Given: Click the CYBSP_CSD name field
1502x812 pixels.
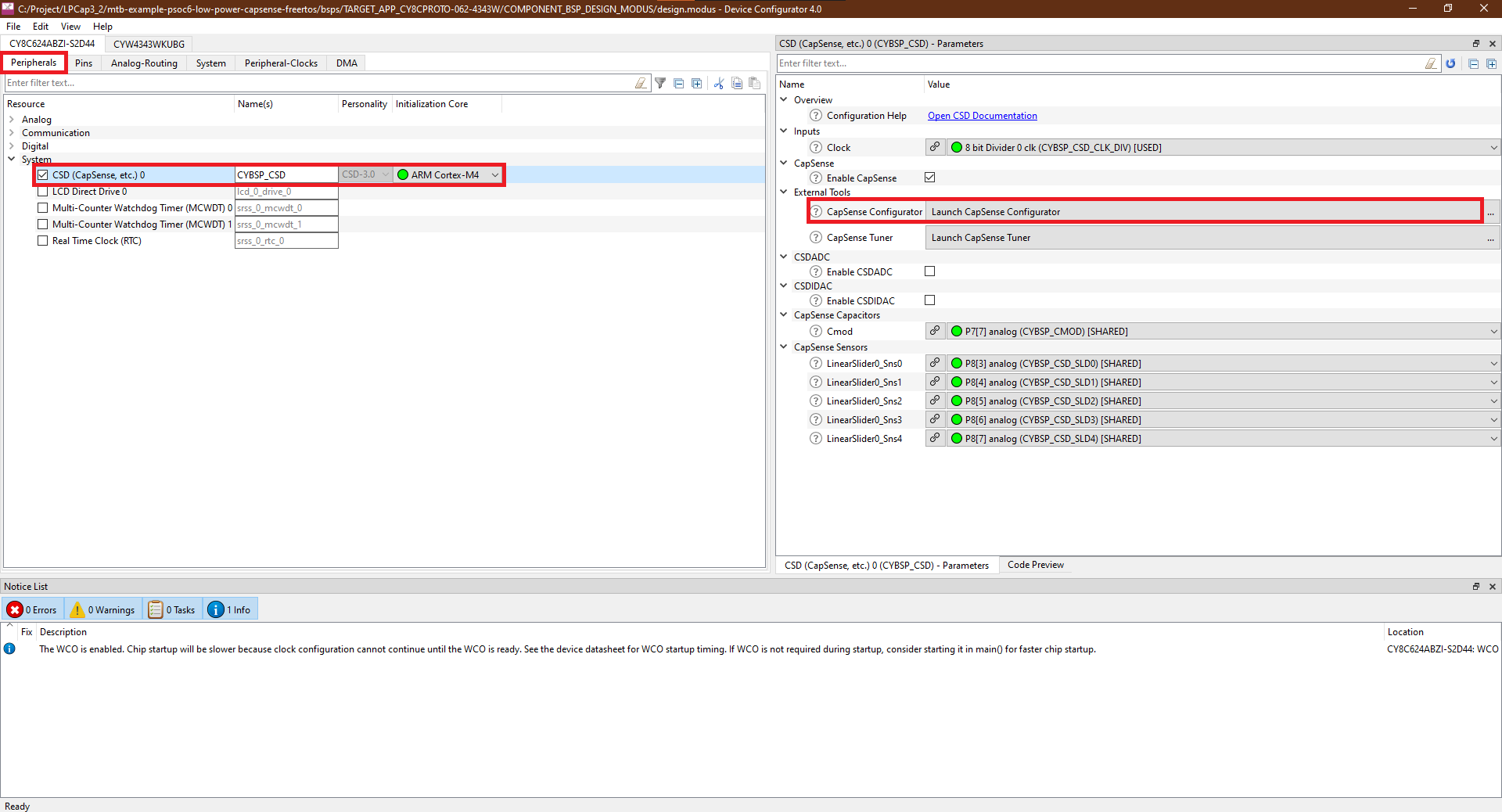Looking at the screenshot, I should (x=286, y=175).
